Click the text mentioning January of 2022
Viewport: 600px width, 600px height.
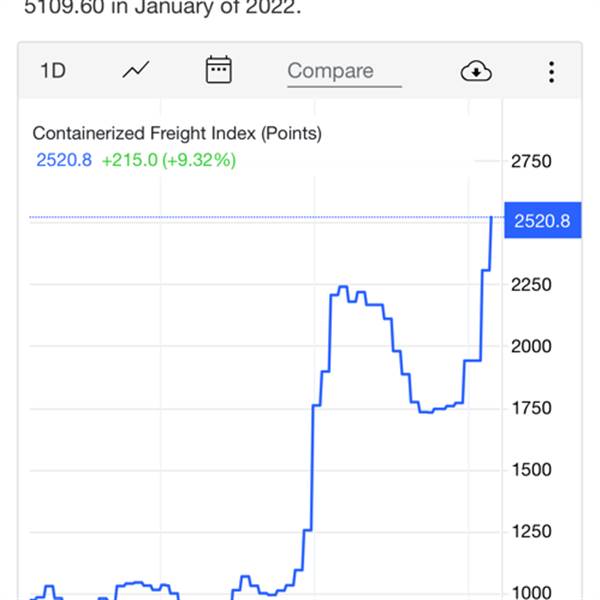(163, 7)
